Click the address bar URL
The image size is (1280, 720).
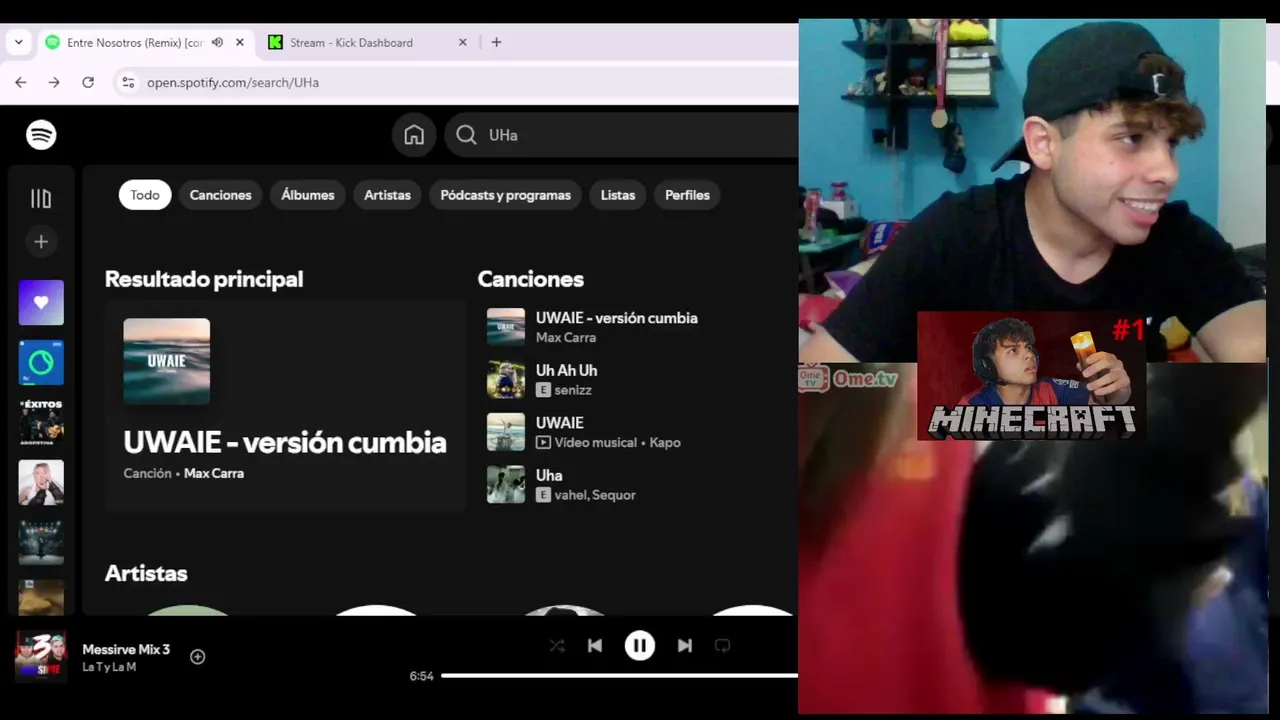pyautogui.click(x=233, y=82)
